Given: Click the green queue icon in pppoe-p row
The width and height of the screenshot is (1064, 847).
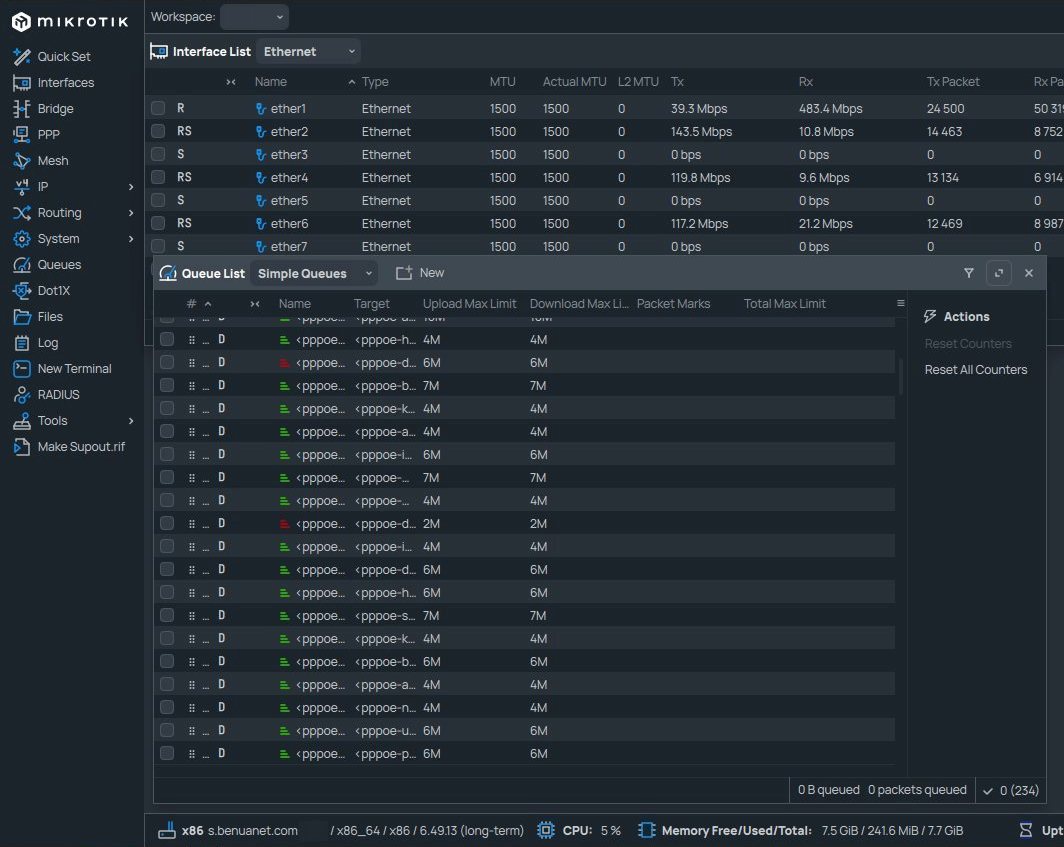Looking at the screenshot, I should coord(285,754).
